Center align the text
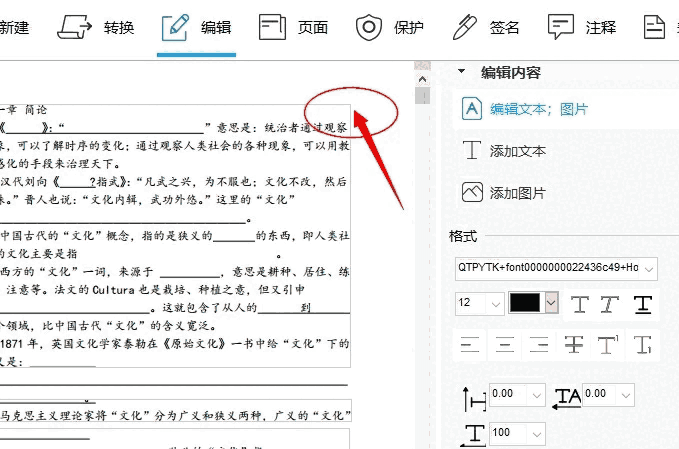 point(504,345)
